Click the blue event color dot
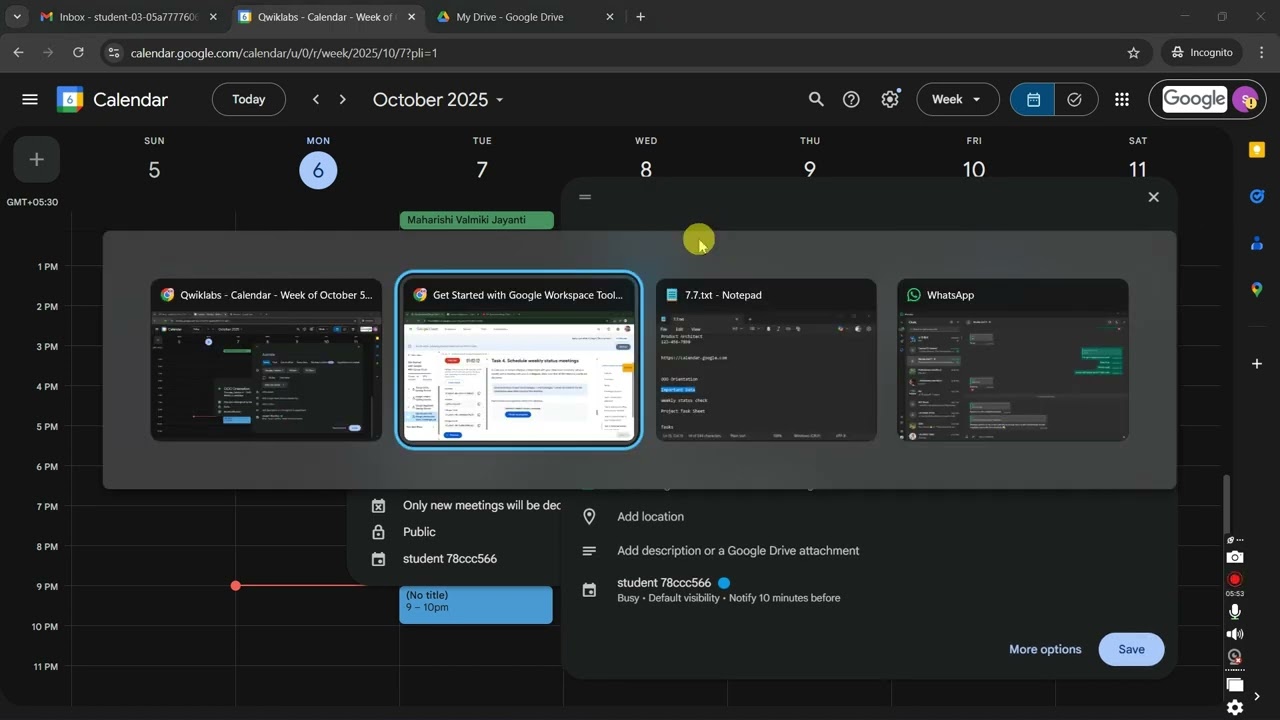 (724, 583)
